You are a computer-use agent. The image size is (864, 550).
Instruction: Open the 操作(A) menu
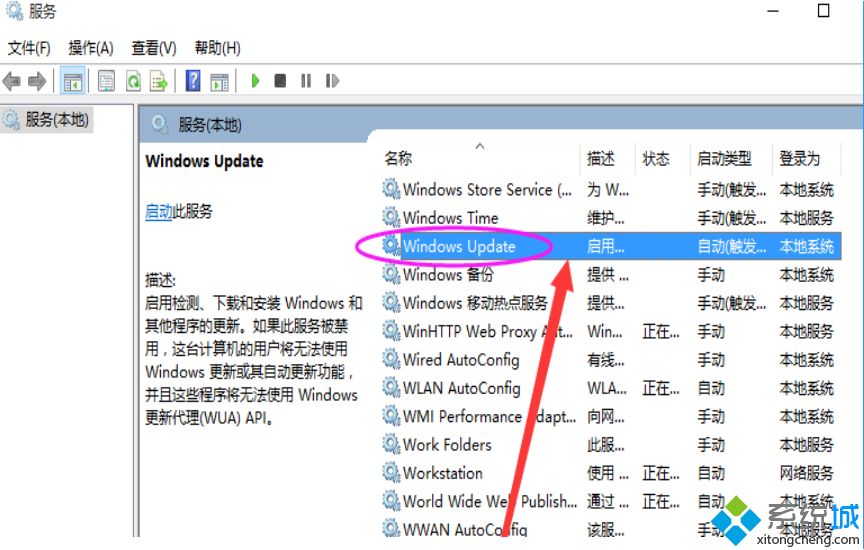[91, 48]
